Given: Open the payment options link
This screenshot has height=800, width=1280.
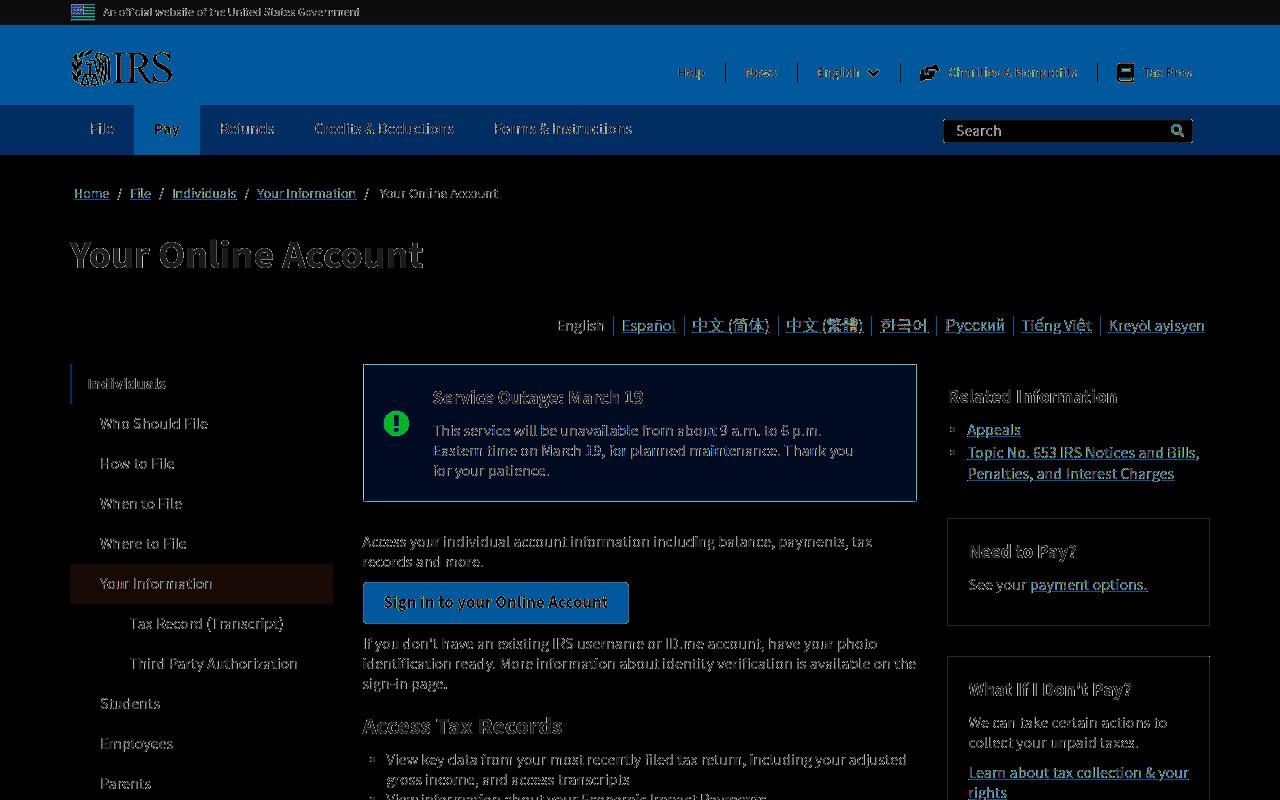Looking at the screenshot, I should click(x=1088, y=585).
